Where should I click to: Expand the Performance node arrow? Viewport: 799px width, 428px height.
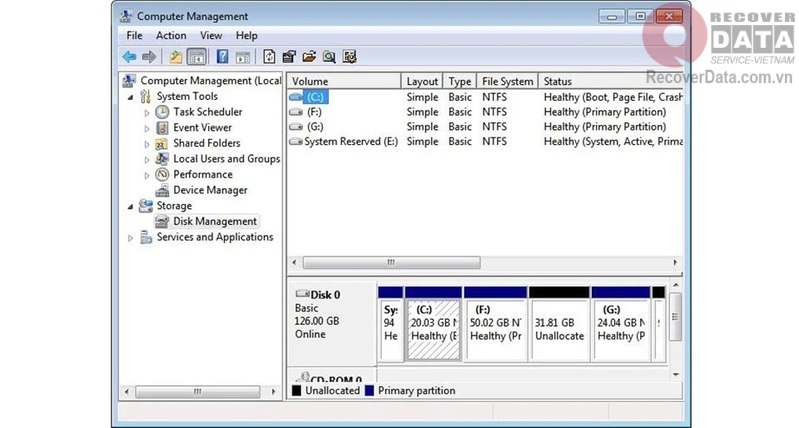(147, 175)
